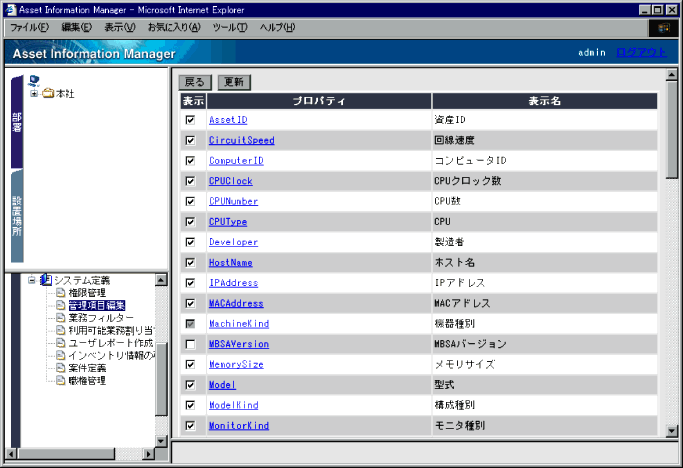
Task: Click the メモリサイズ display name cell
Action: [544, 364]
